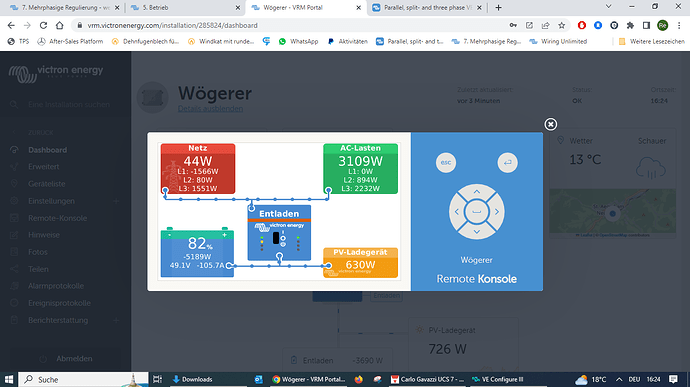Click the ZURÜCK back link
Screen dimensions: 690x387
pos(40,133)
